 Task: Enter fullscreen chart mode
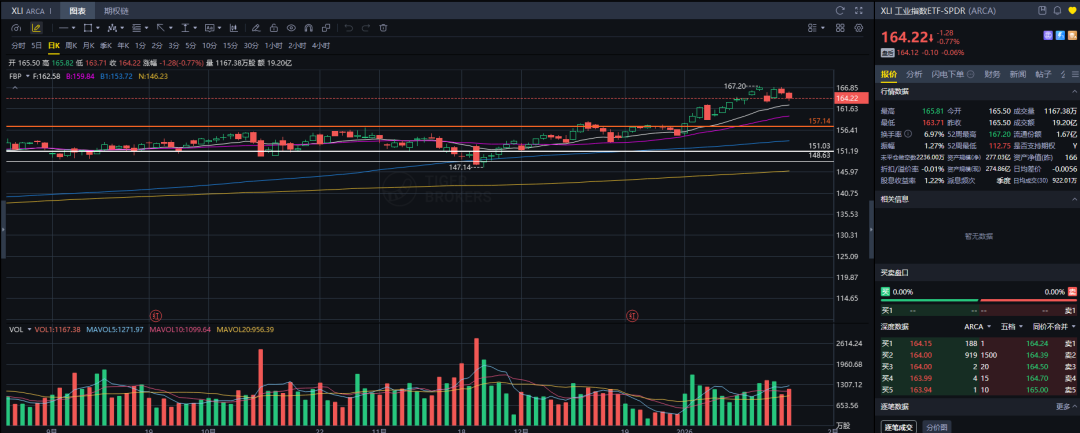click(859, 10)
